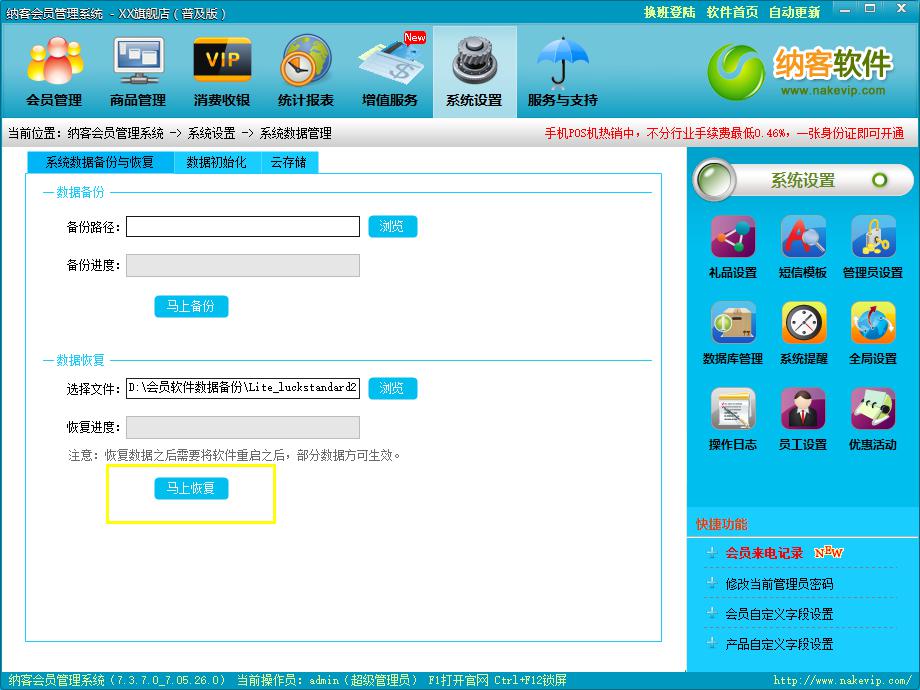Screen dimensions: 920x690
Task: Switch to the 云存储 tab
Action: pos(289,162)
